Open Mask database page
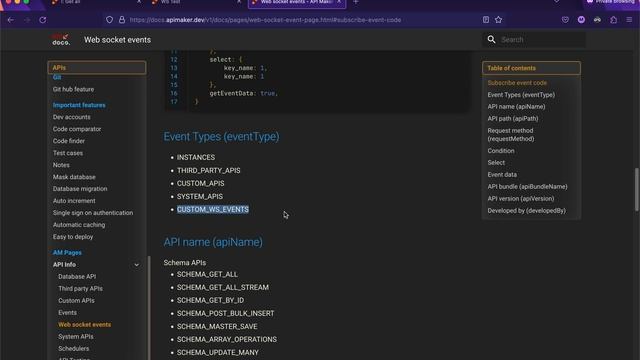This screenshot has height=360, width=640. pos(74,177)
